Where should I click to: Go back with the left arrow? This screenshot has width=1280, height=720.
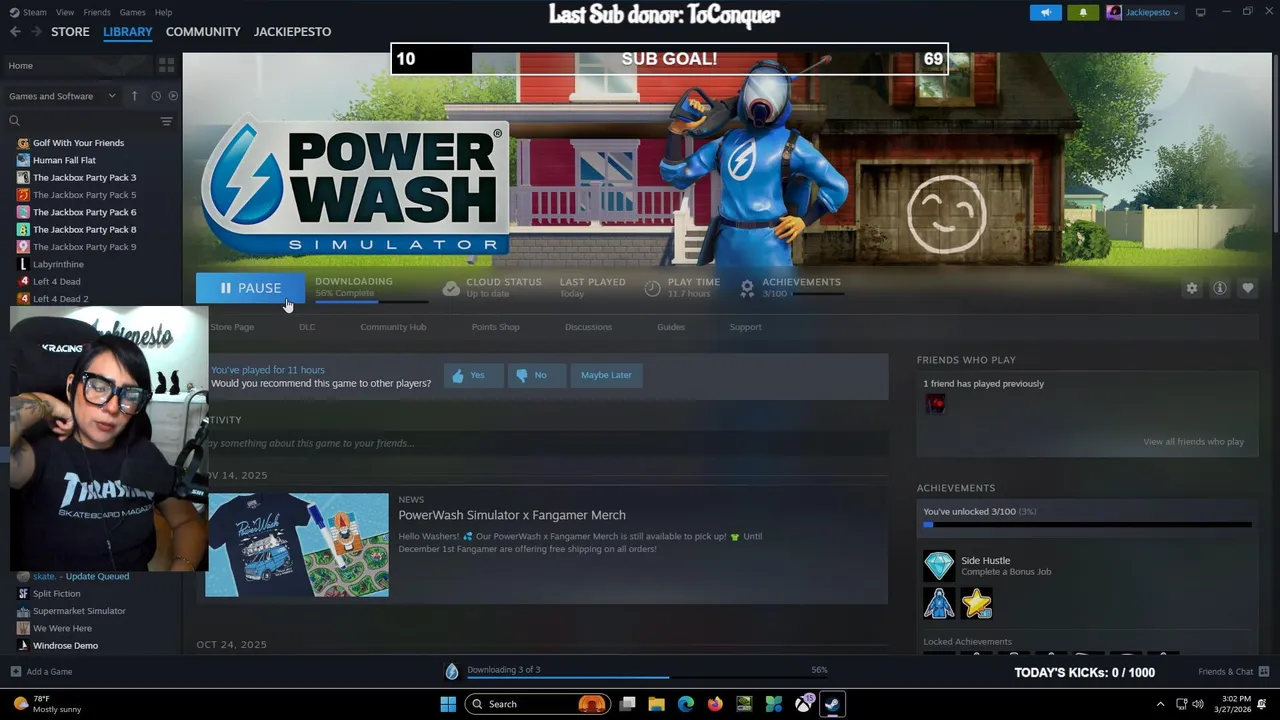tap(15, 31)
